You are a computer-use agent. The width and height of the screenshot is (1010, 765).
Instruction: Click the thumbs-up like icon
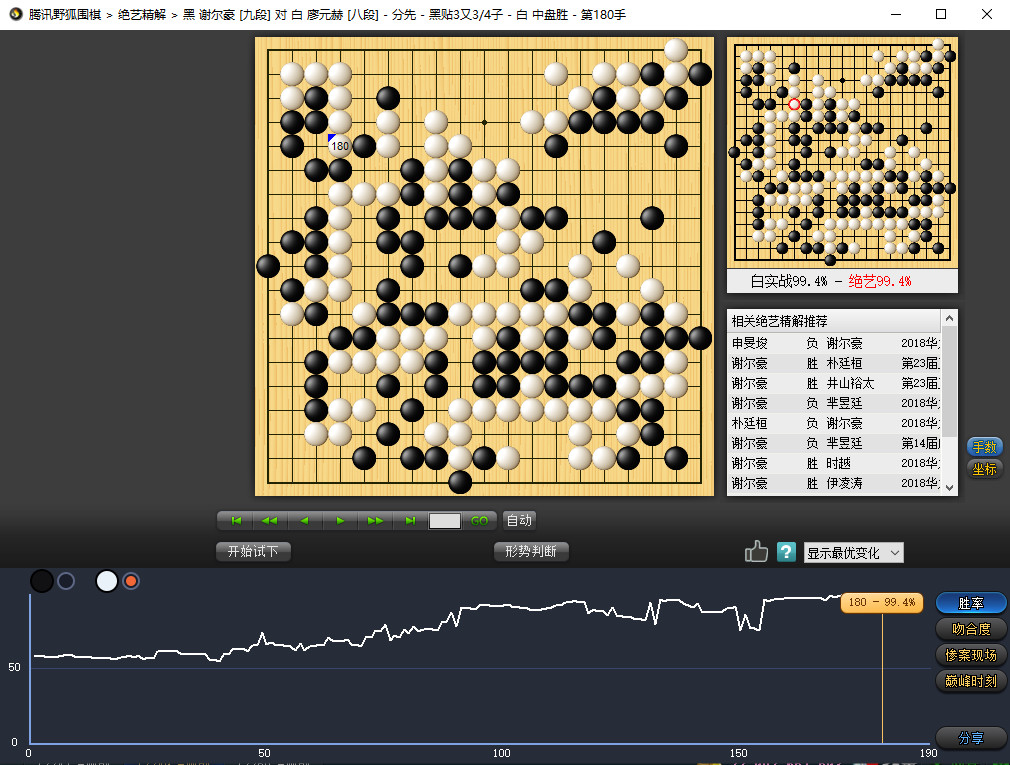(x=756, y=552)
